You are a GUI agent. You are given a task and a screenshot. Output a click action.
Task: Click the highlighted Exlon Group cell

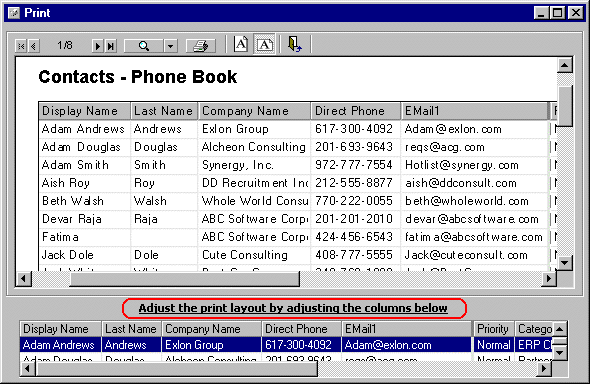click(x=211, y=345)
